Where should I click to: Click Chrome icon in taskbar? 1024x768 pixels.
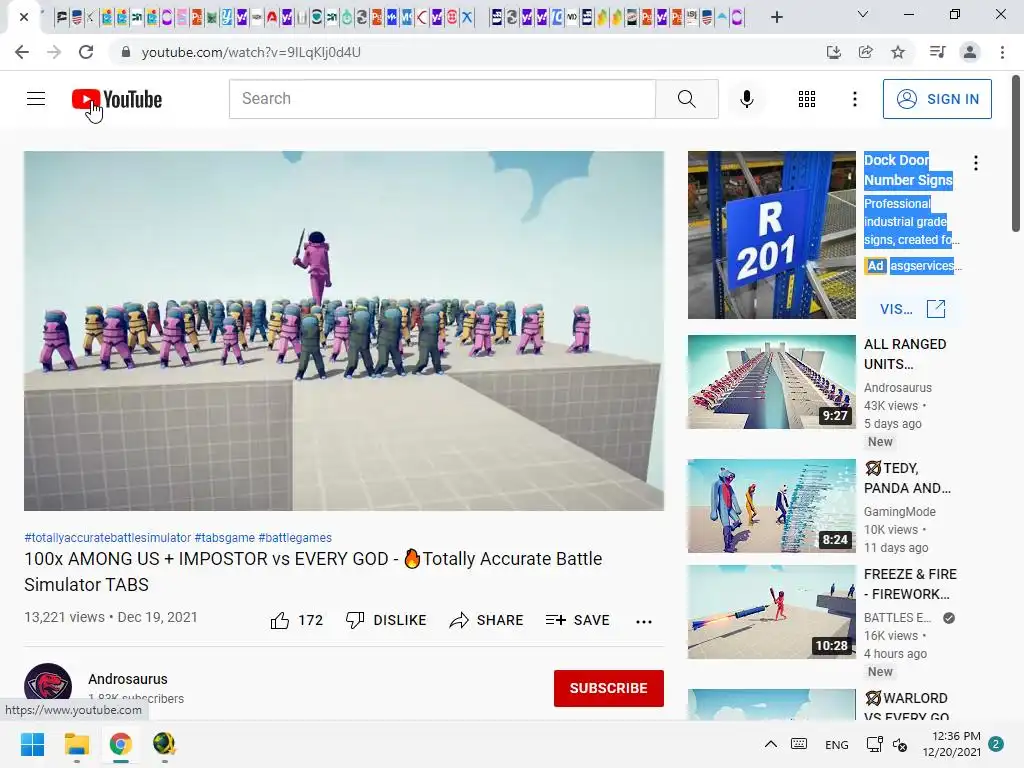point(121,744)
